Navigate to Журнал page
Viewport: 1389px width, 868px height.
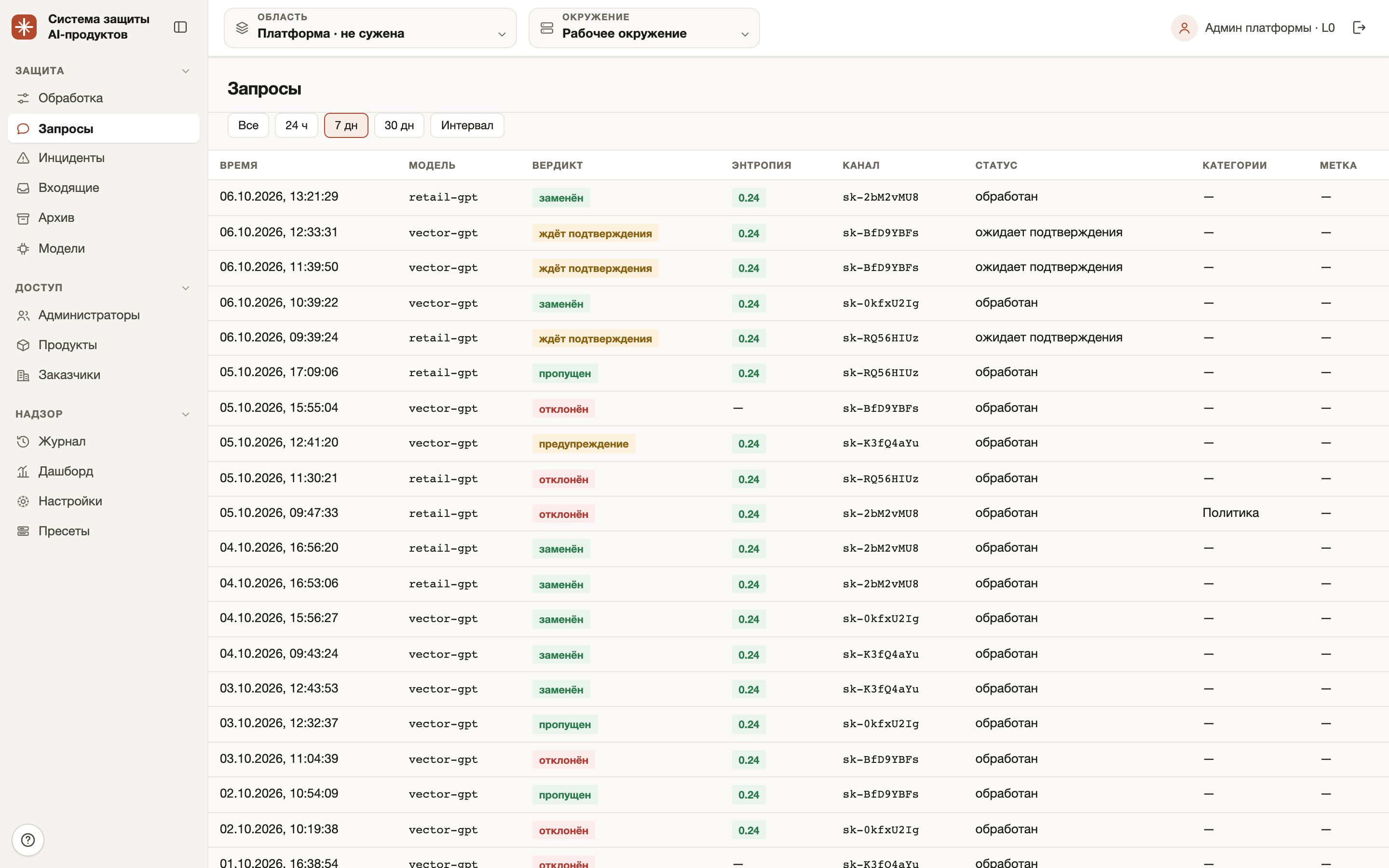[x=104, y=441]
